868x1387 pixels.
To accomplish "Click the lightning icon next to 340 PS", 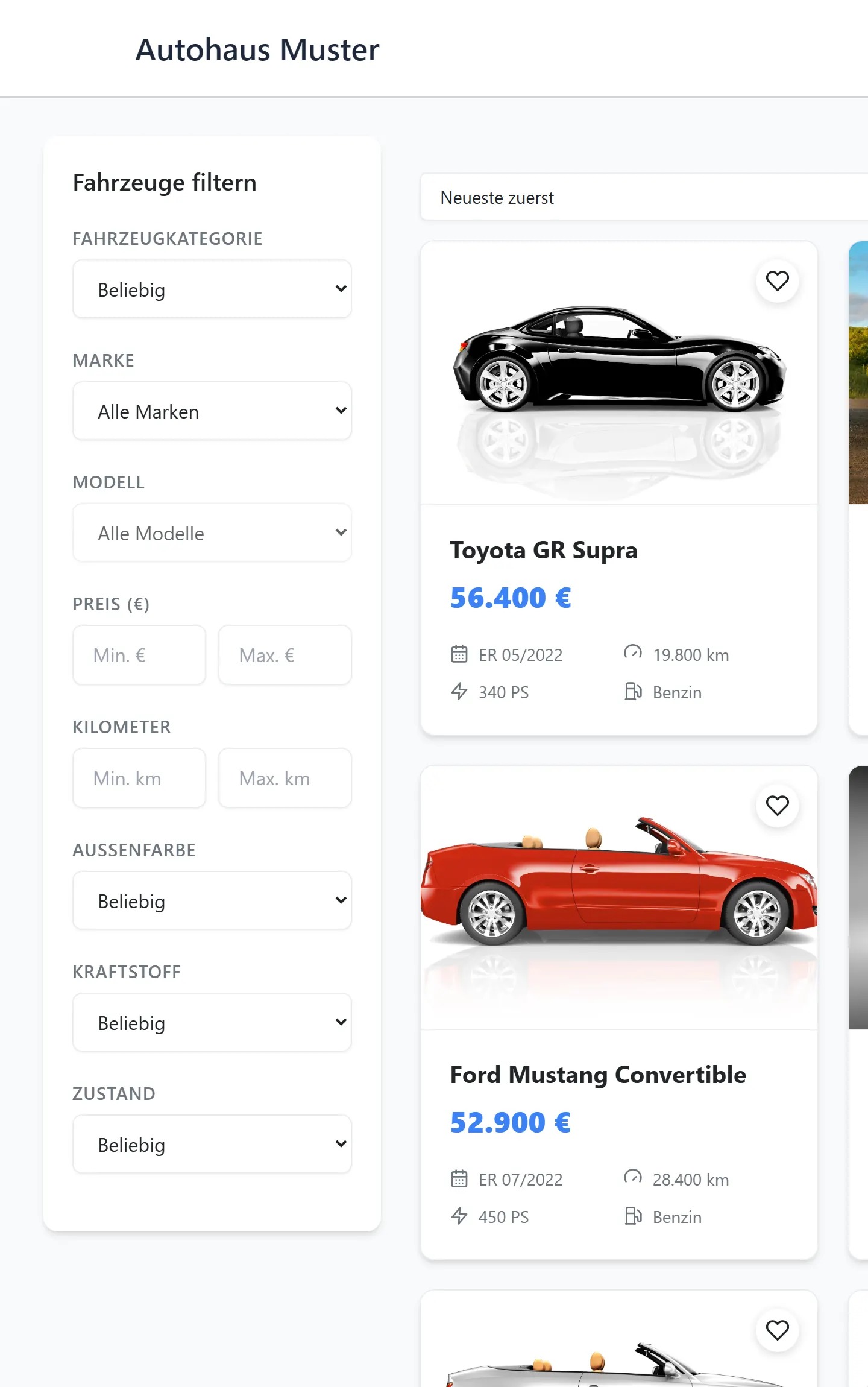I will (459, 692).
